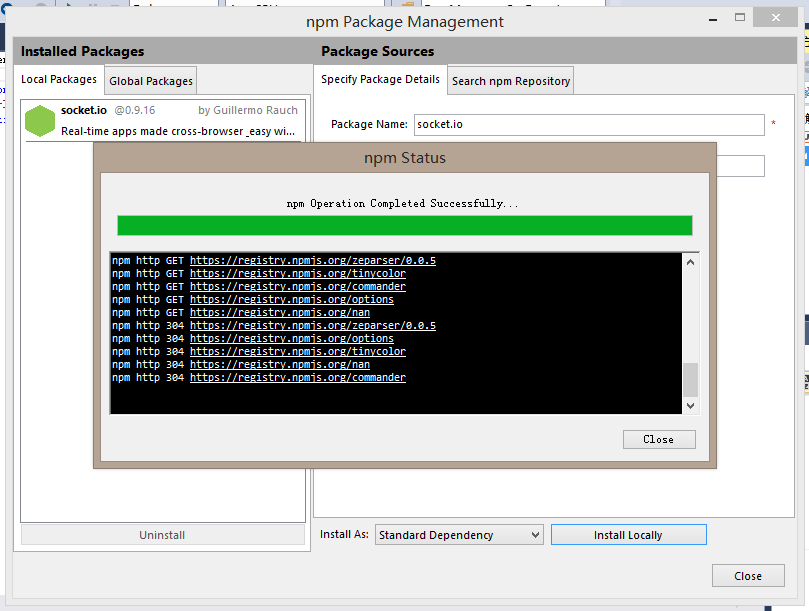Click the Install Locally button
This screenshot has height=611, width=809.
click(628, 535)
